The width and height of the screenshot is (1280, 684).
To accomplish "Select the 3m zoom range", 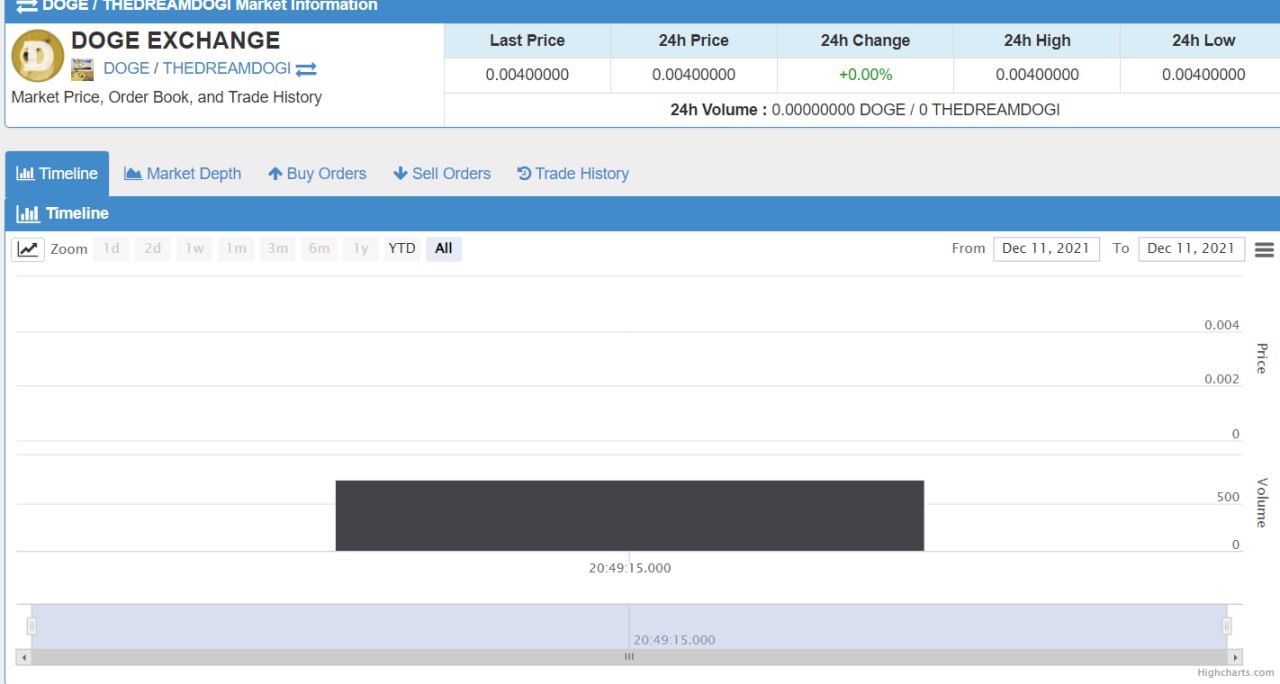I will coord(277,249).
